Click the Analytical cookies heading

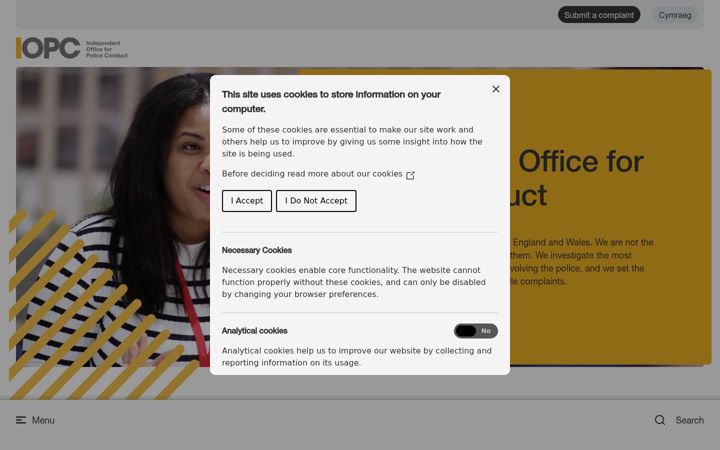point(254,331)
